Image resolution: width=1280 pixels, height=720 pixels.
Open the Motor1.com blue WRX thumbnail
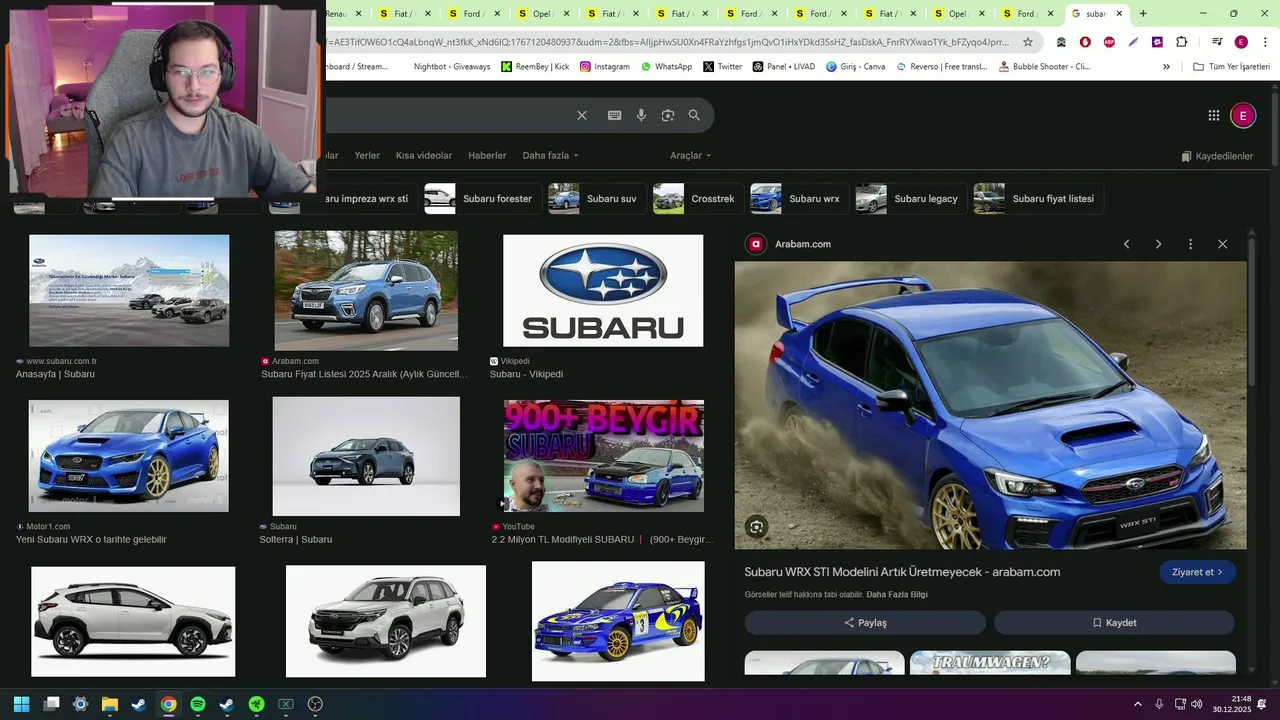pyautogui.click(x=128, y=456)
